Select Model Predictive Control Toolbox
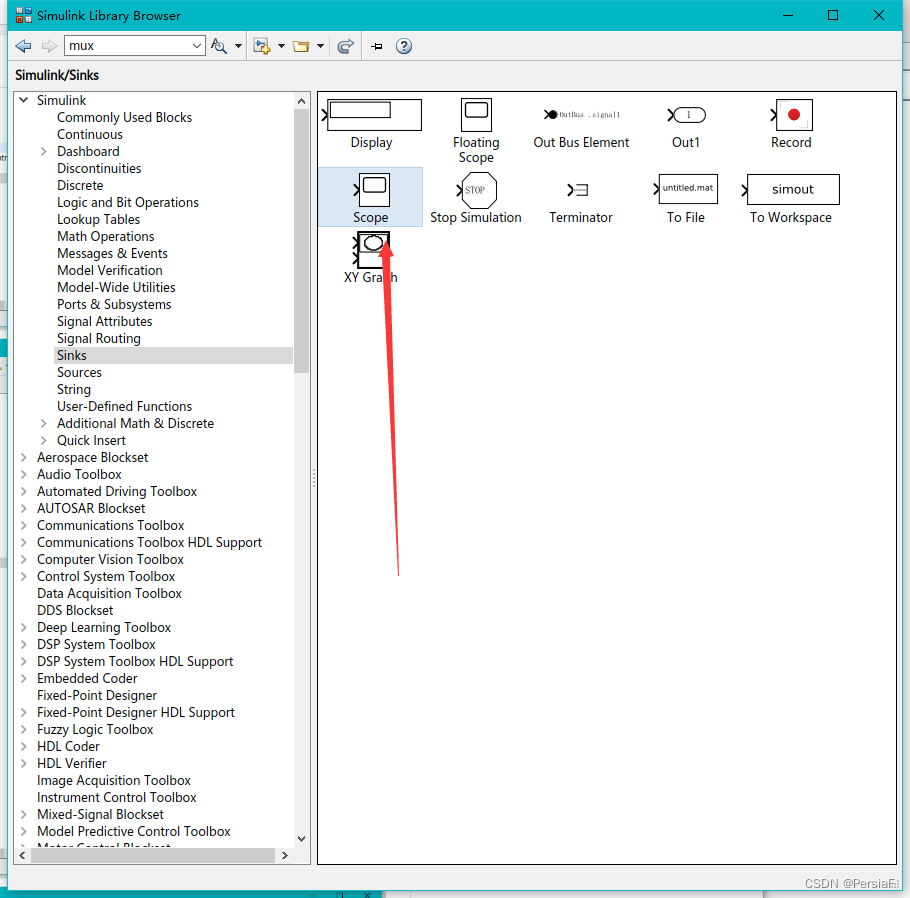This screenshot has width=910, height=898. pyautogui.click(x=133, y=831)
